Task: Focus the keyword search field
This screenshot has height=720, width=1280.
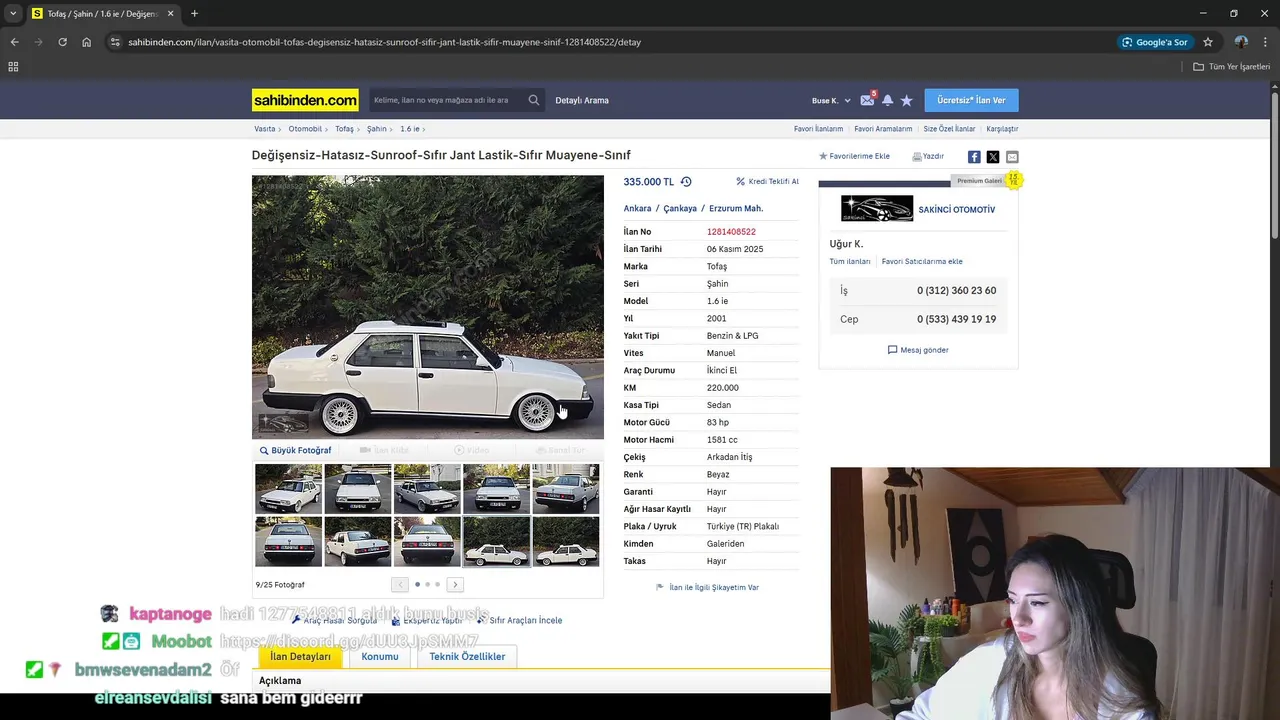Action: pos(447,100)
